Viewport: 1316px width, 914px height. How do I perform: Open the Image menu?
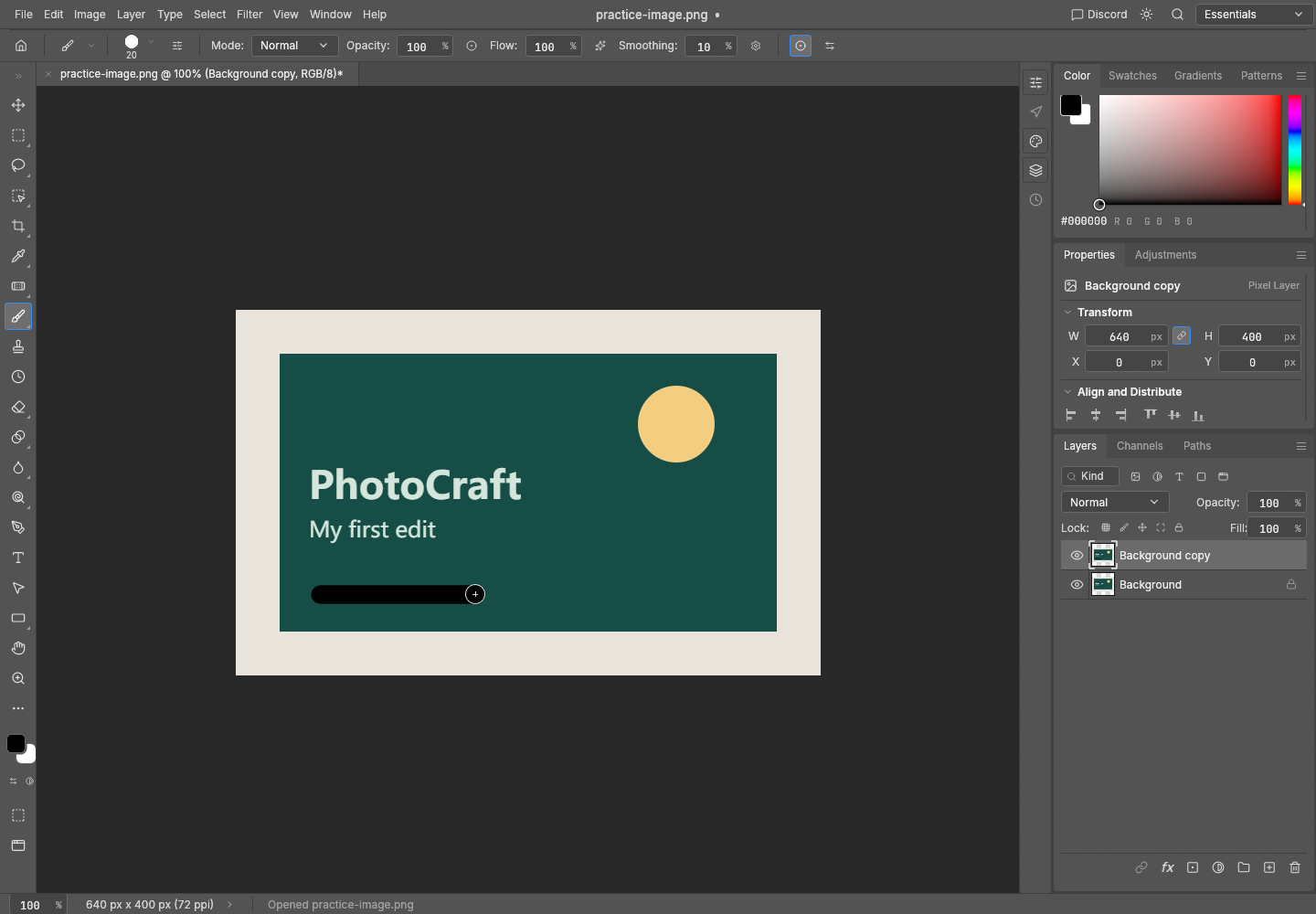point(90,15)
